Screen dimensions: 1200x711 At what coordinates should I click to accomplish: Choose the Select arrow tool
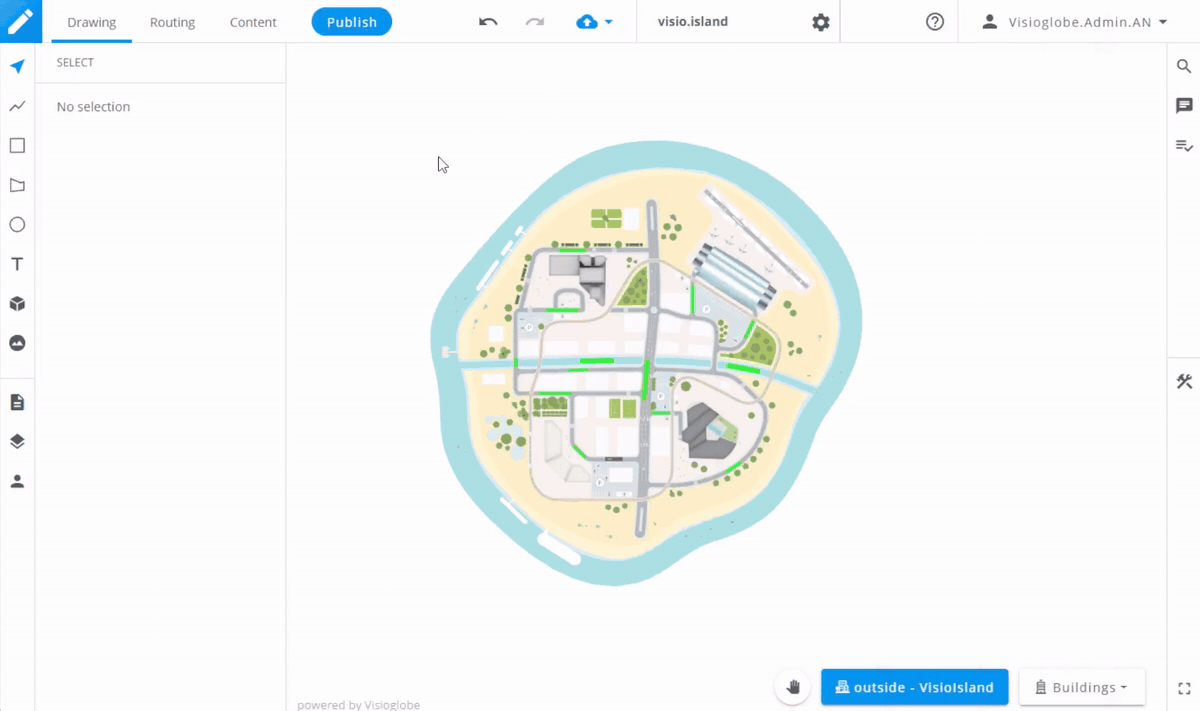17,67
